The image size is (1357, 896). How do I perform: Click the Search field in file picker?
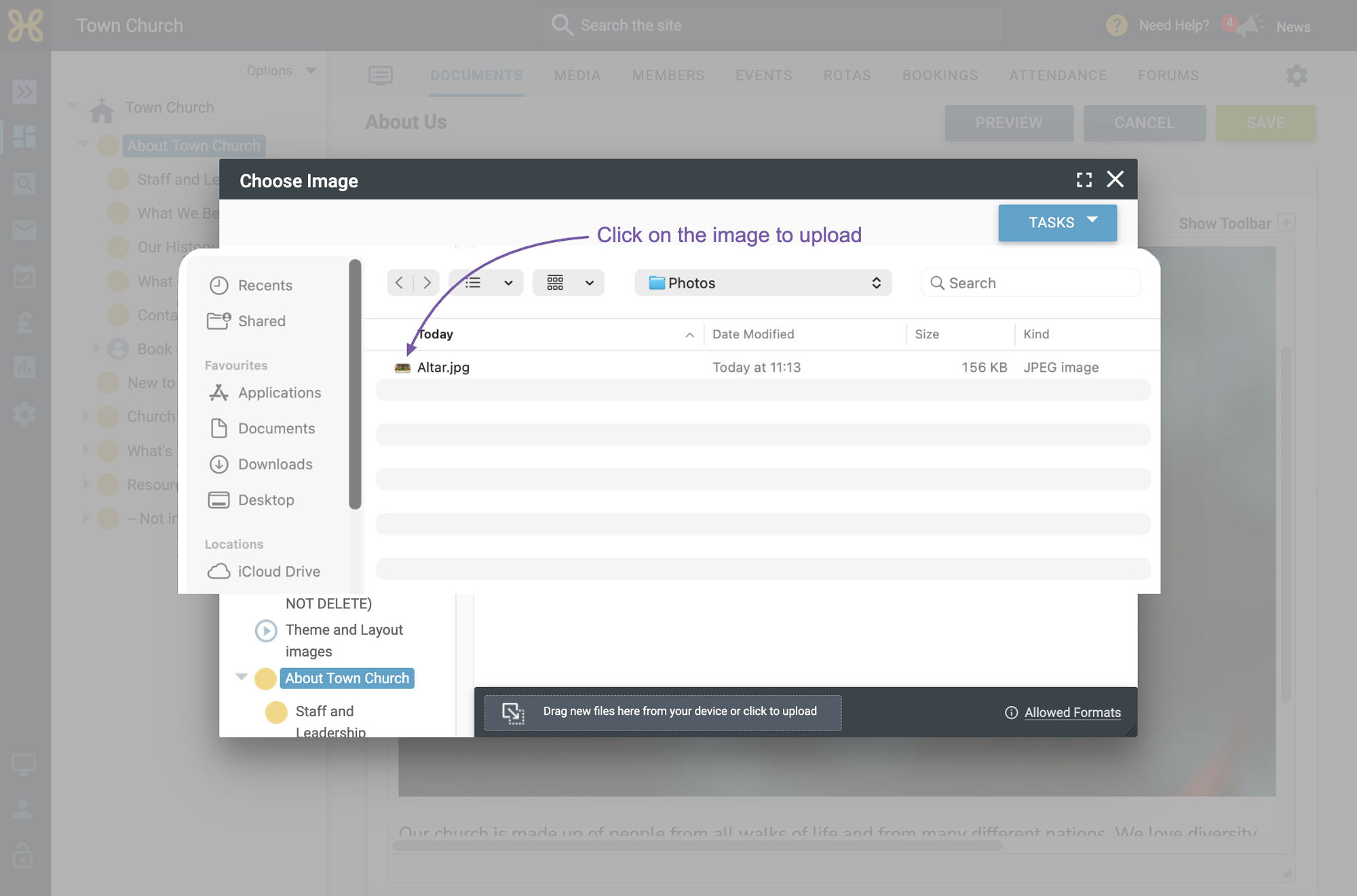tap(1031, 283)
